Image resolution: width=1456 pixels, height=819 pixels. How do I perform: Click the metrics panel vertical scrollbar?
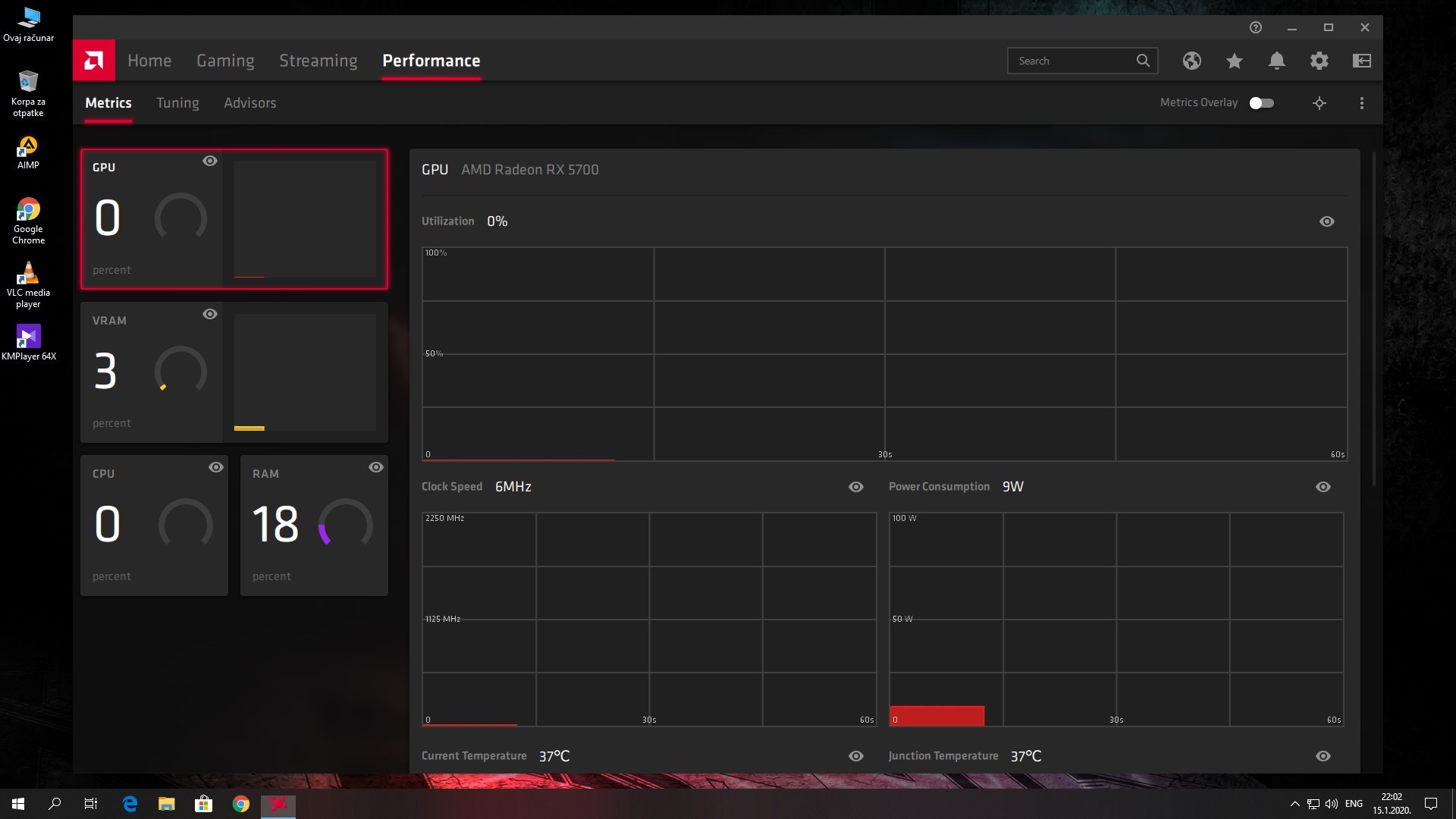(1373, 318)
